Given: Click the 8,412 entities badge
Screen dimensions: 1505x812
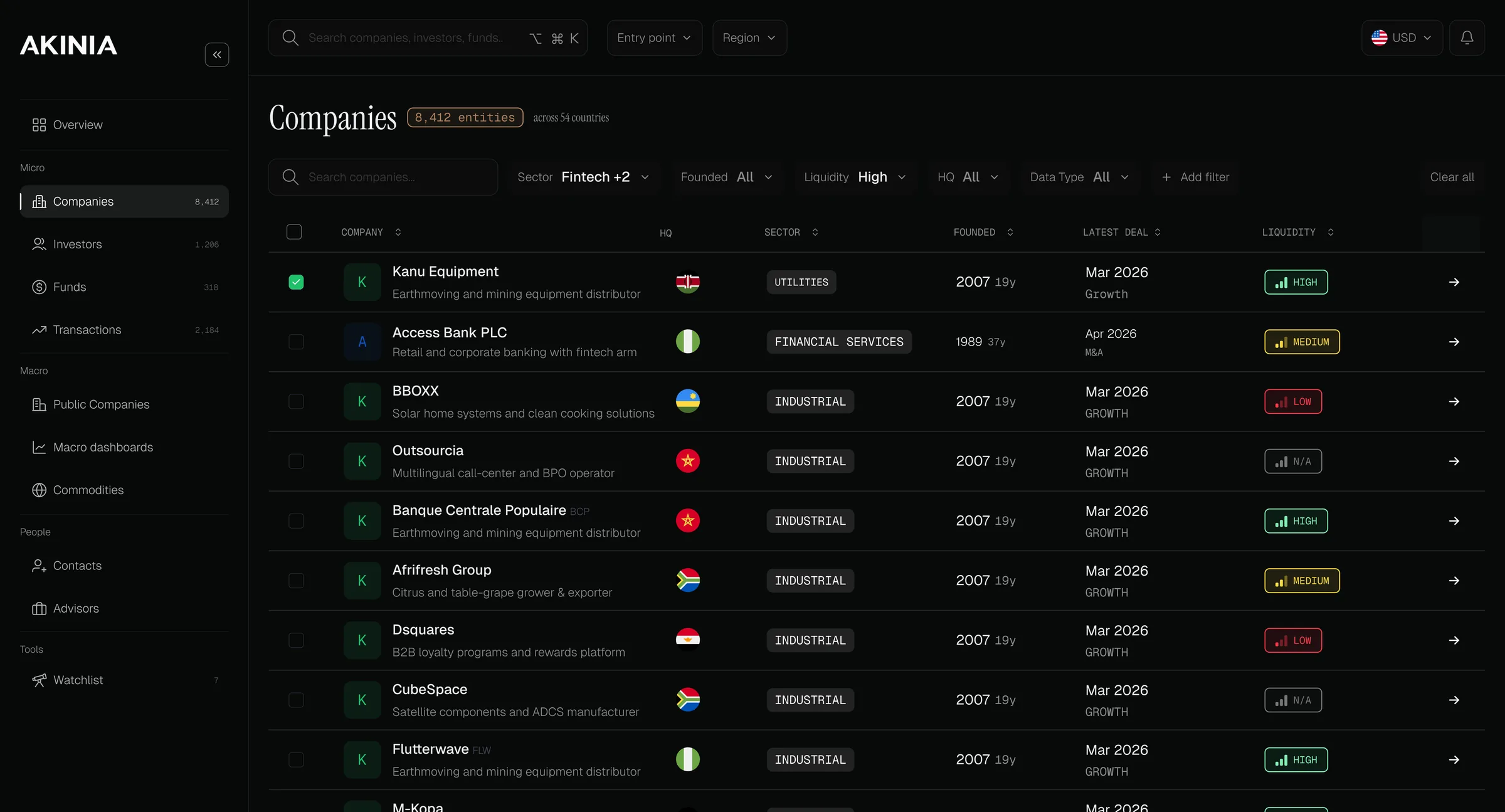Looking at the screenshot, I should (465, 117).
